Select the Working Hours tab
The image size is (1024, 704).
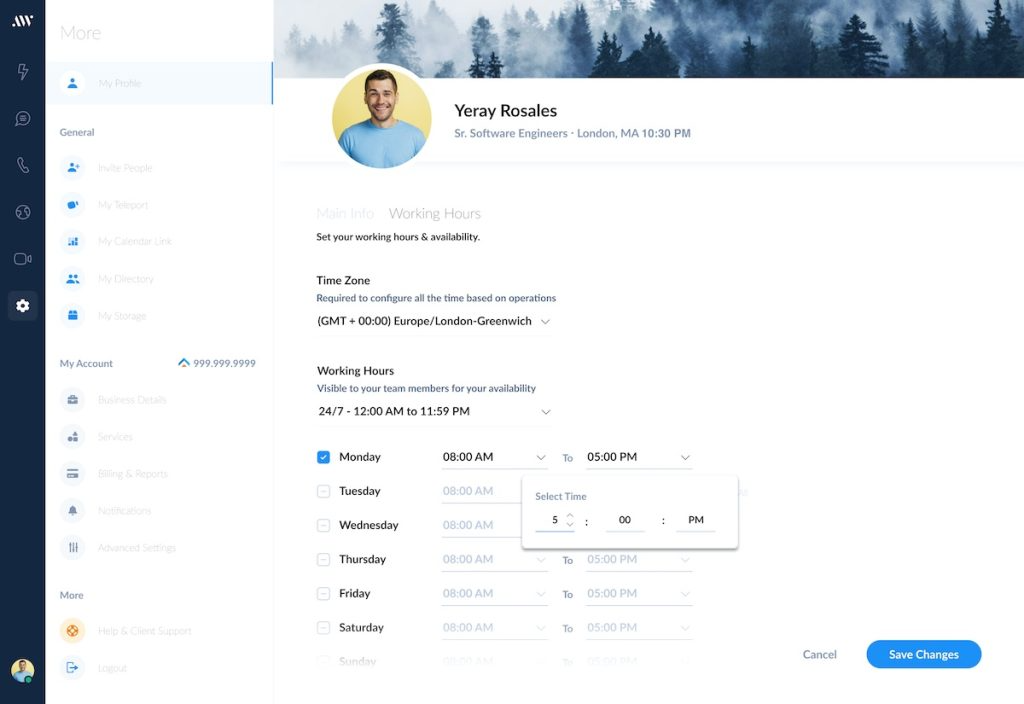pos(434,213)
